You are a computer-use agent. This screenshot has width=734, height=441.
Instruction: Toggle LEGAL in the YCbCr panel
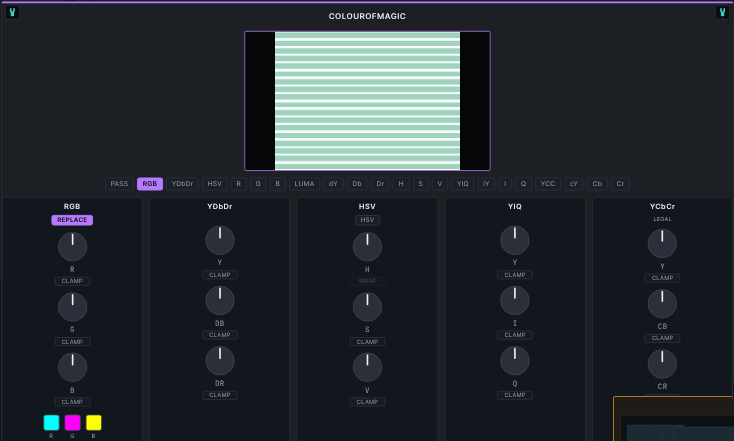662,219
